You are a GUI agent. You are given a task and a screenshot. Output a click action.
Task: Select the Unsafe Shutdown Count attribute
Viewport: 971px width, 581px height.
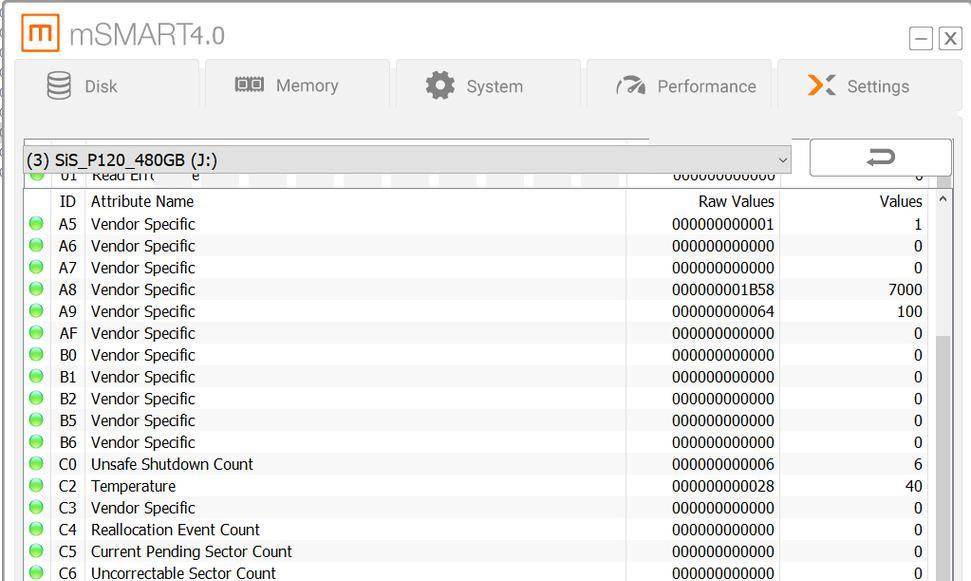point(172,464)
